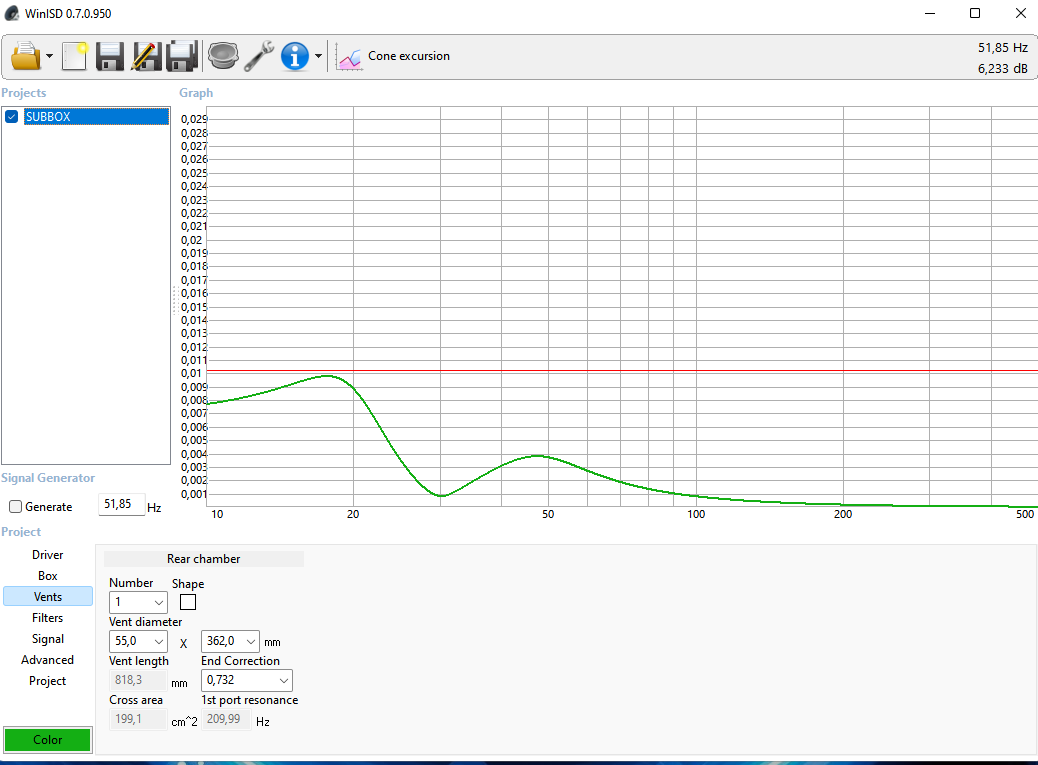Screen dimensions: 1038x765
Task: Open the Project tab
Action: 48,681
